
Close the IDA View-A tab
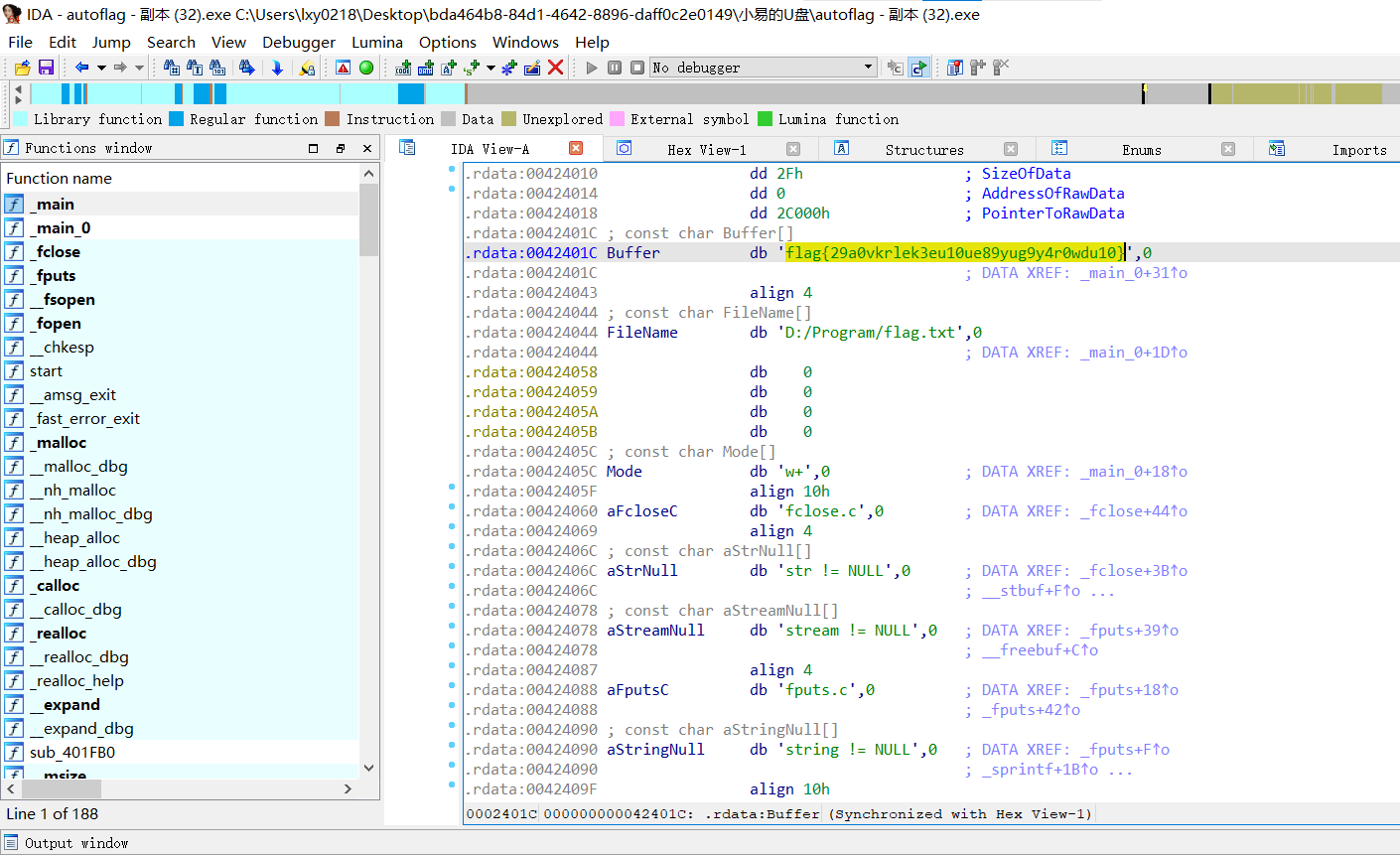[x=576, y=148]
